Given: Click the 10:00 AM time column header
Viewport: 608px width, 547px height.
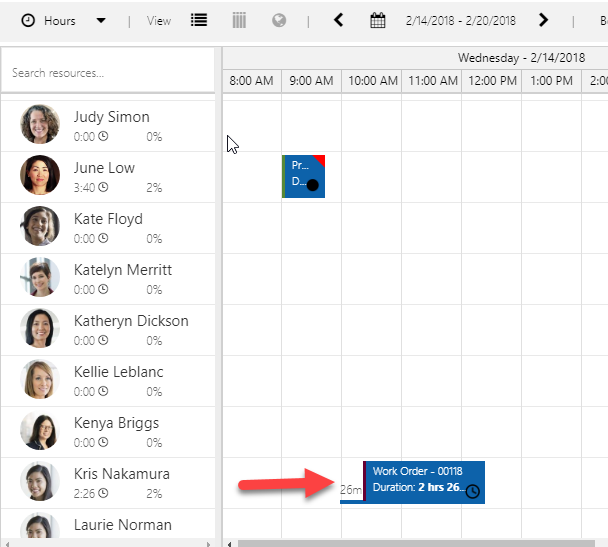Looking at the screenshot, I should 371,80.
